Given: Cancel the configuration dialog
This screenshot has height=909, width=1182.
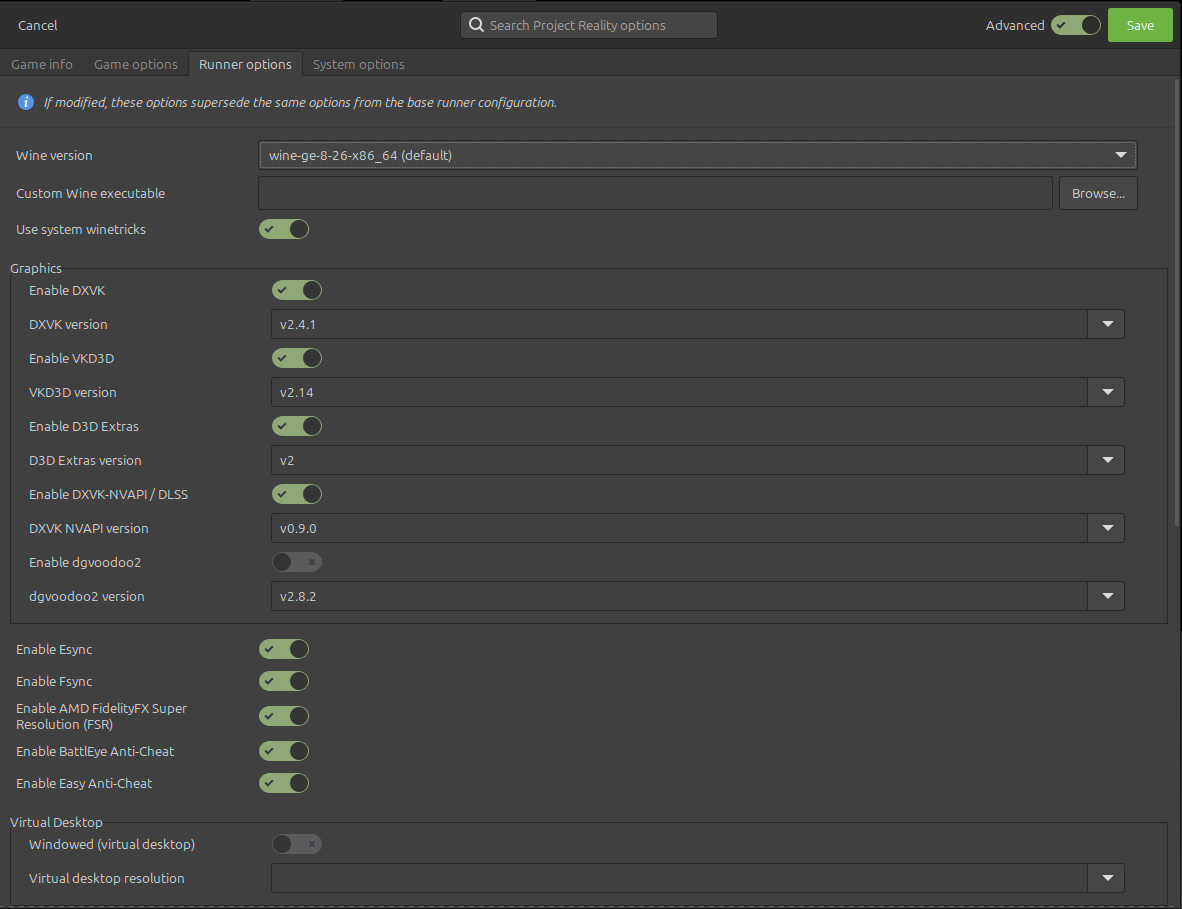Looking at the screenshot, I should [x=38, y=25].
